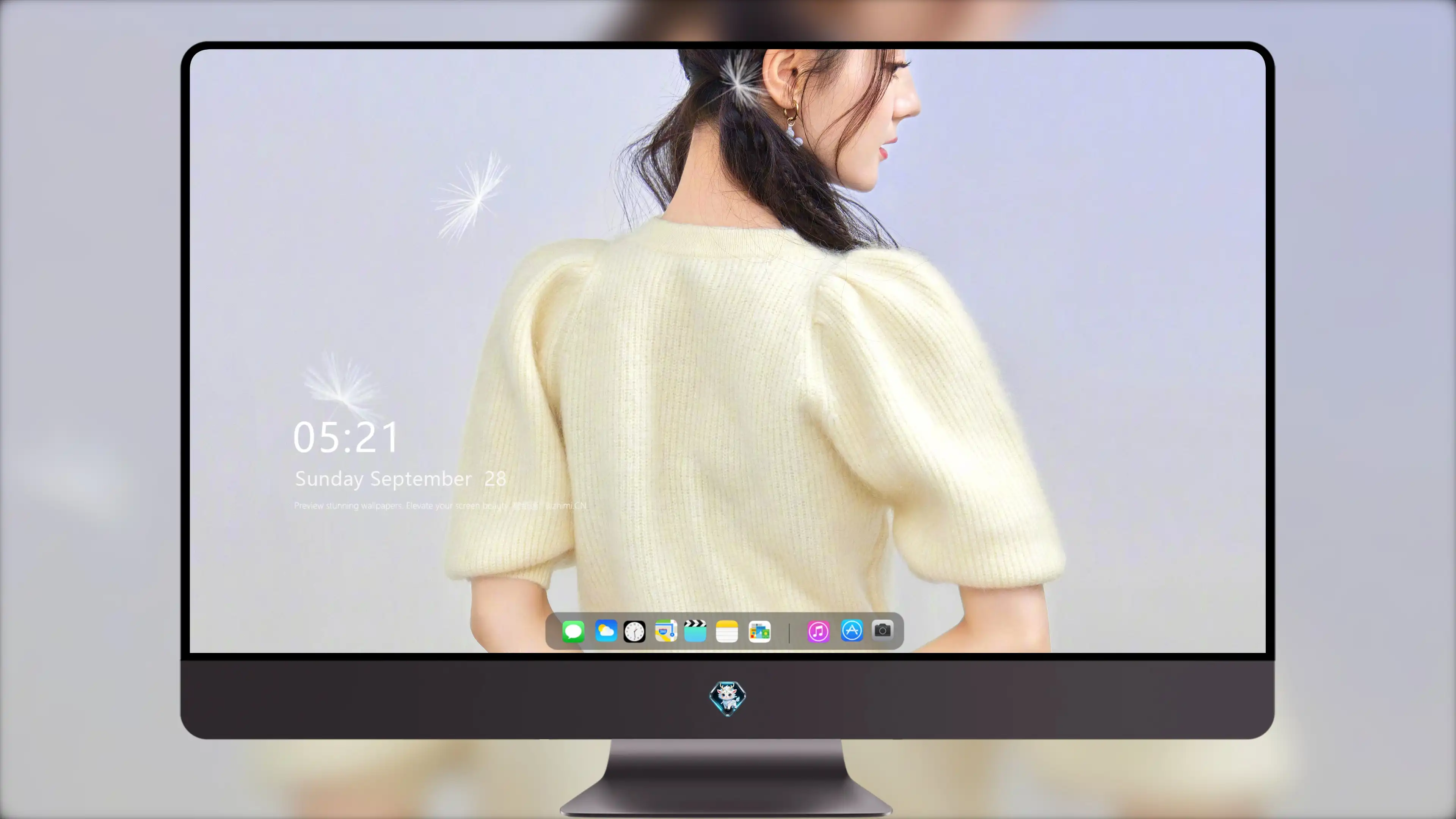
Task: Click the "Sunday September 28" date text
Action: (x=400, y=479)
